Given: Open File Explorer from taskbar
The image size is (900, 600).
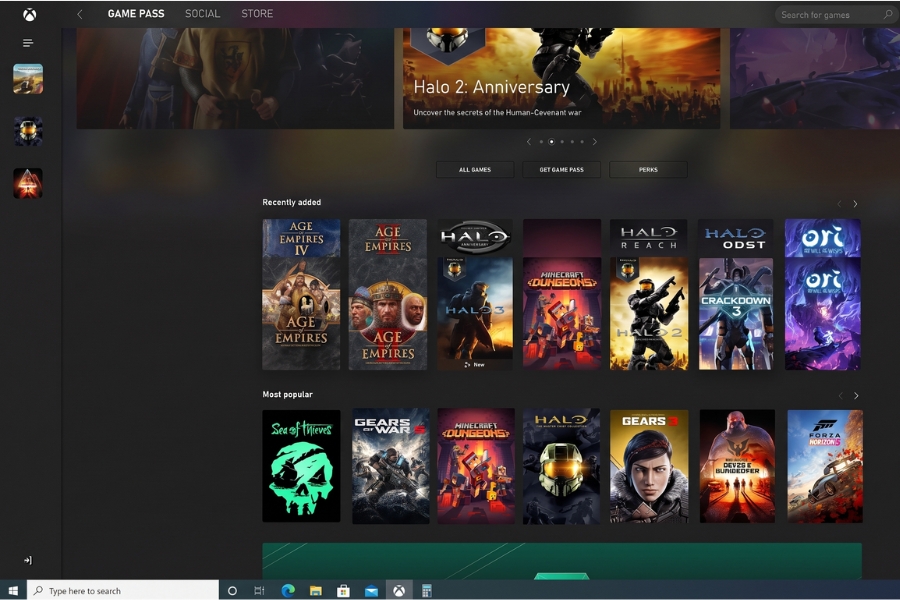Looking at the screenshot, I should [x=316, y=590].
